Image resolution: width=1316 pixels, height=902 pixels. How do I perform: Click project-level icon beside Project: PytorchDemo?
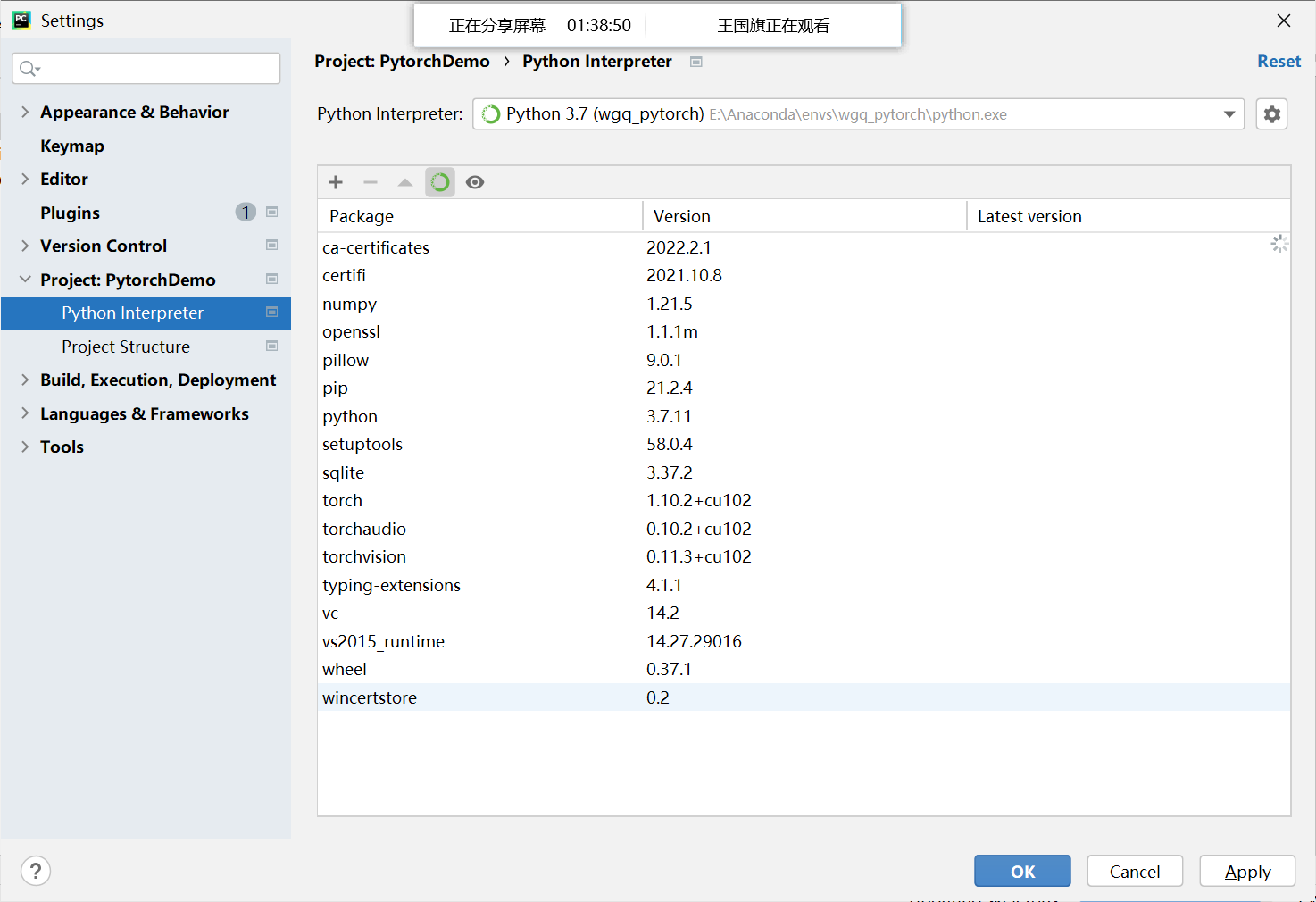(272, 280)
